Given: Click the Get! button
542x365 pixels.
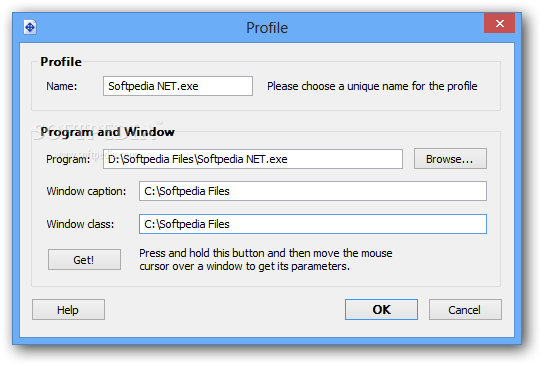Looking at the screenshot, I should coord(84,260).
